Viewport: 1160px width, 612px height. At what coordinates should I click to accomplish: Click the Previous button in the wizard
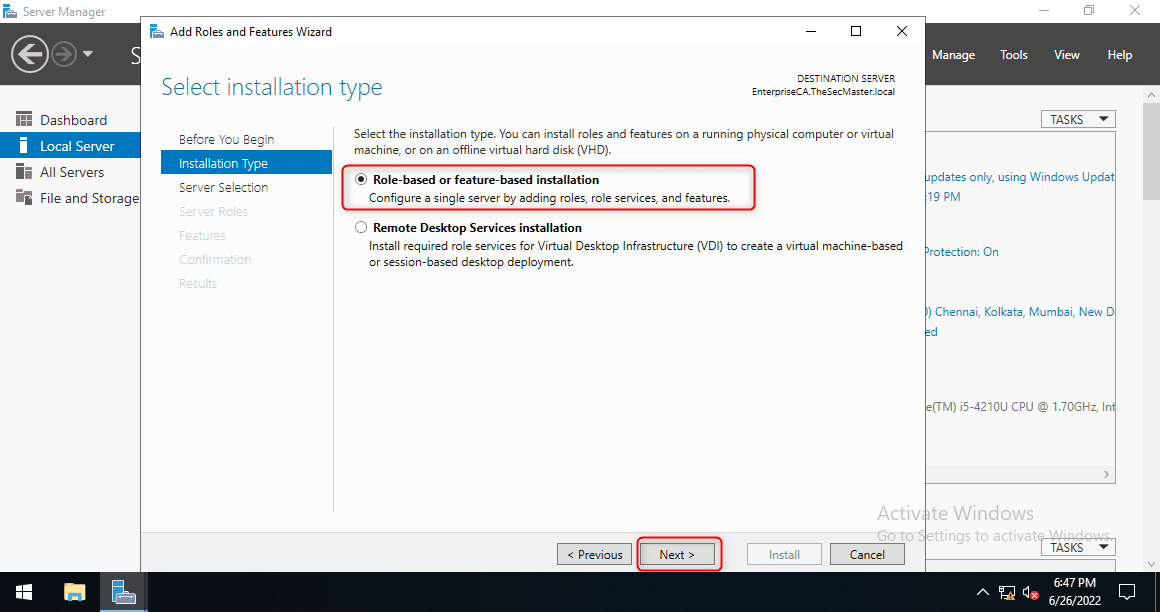click(x=595, y=554)
